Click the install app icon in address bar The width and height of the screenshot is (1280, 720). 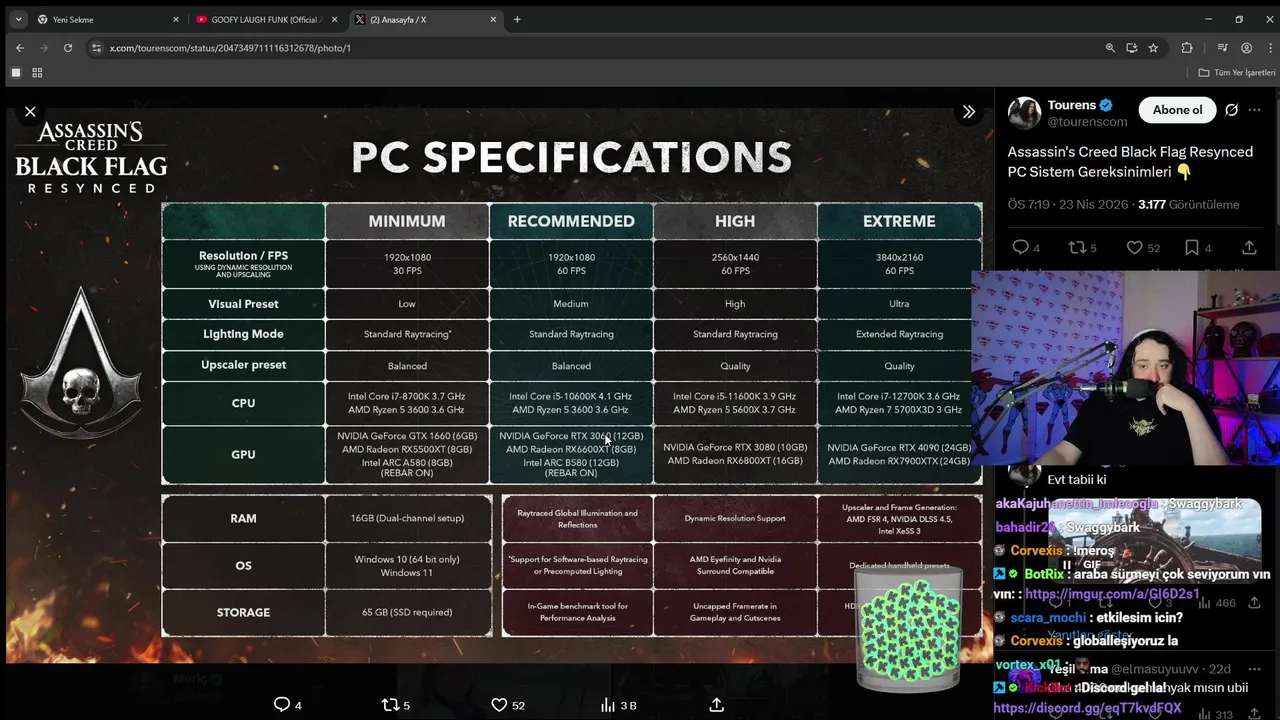1131,47
